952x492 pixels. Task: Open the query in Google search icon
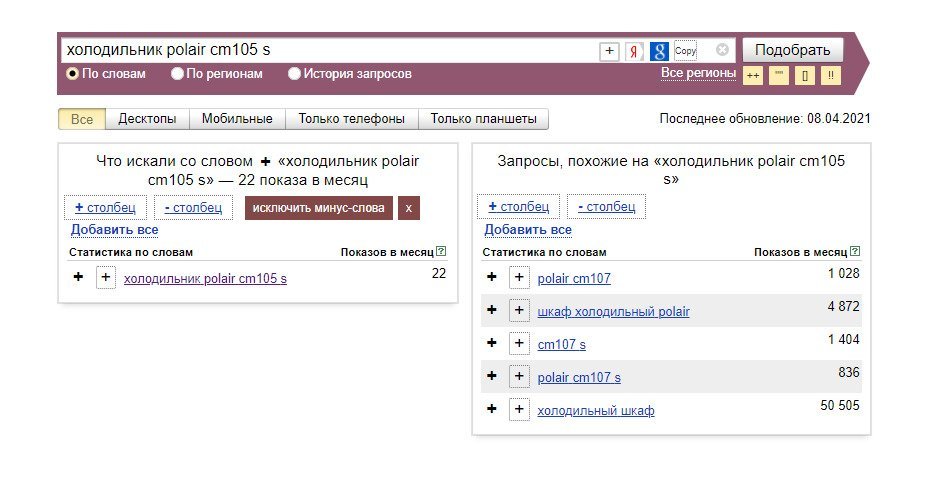pos(659,51)
